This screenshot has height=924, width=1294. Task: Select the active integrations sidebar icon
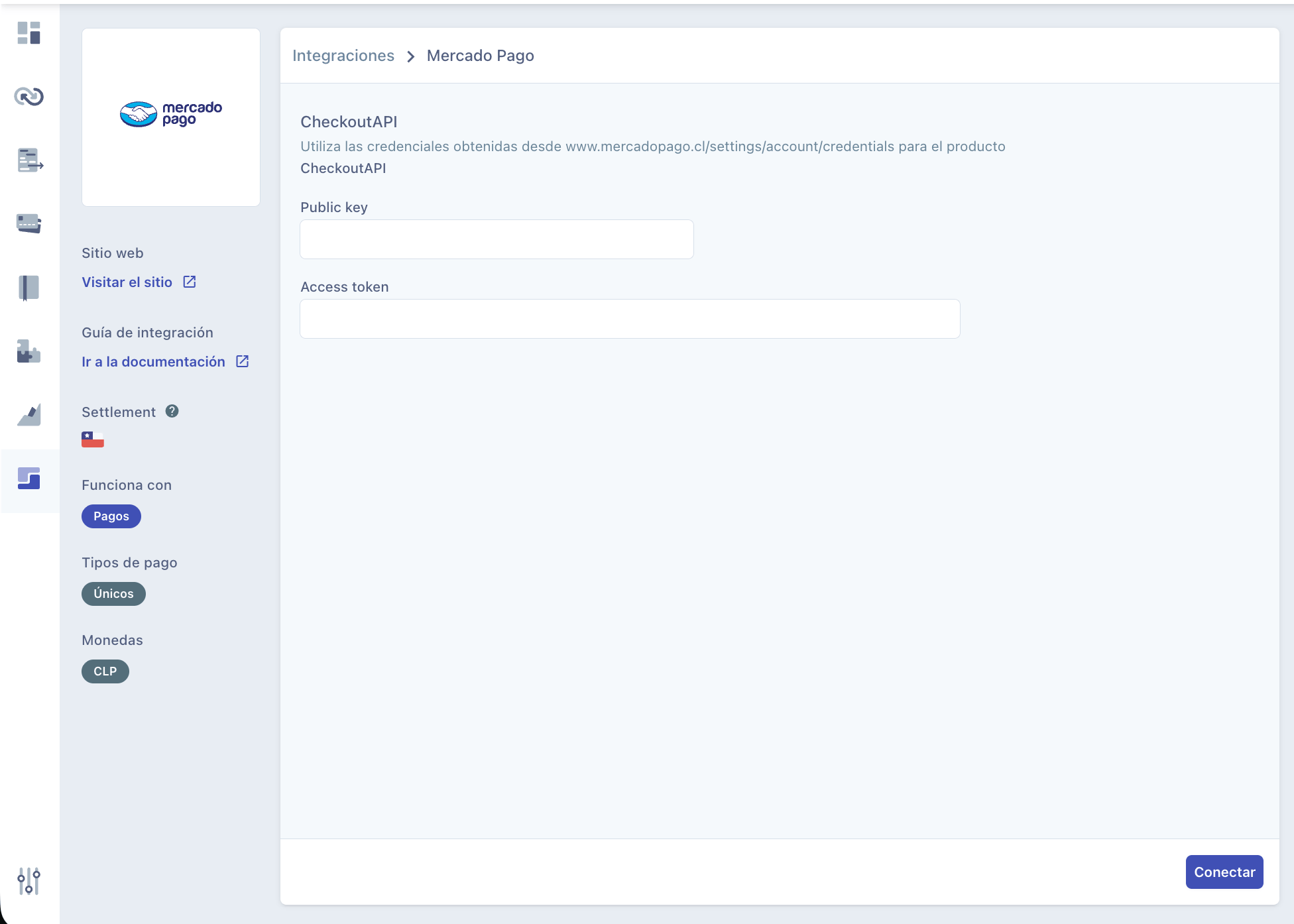click(29, 479)
